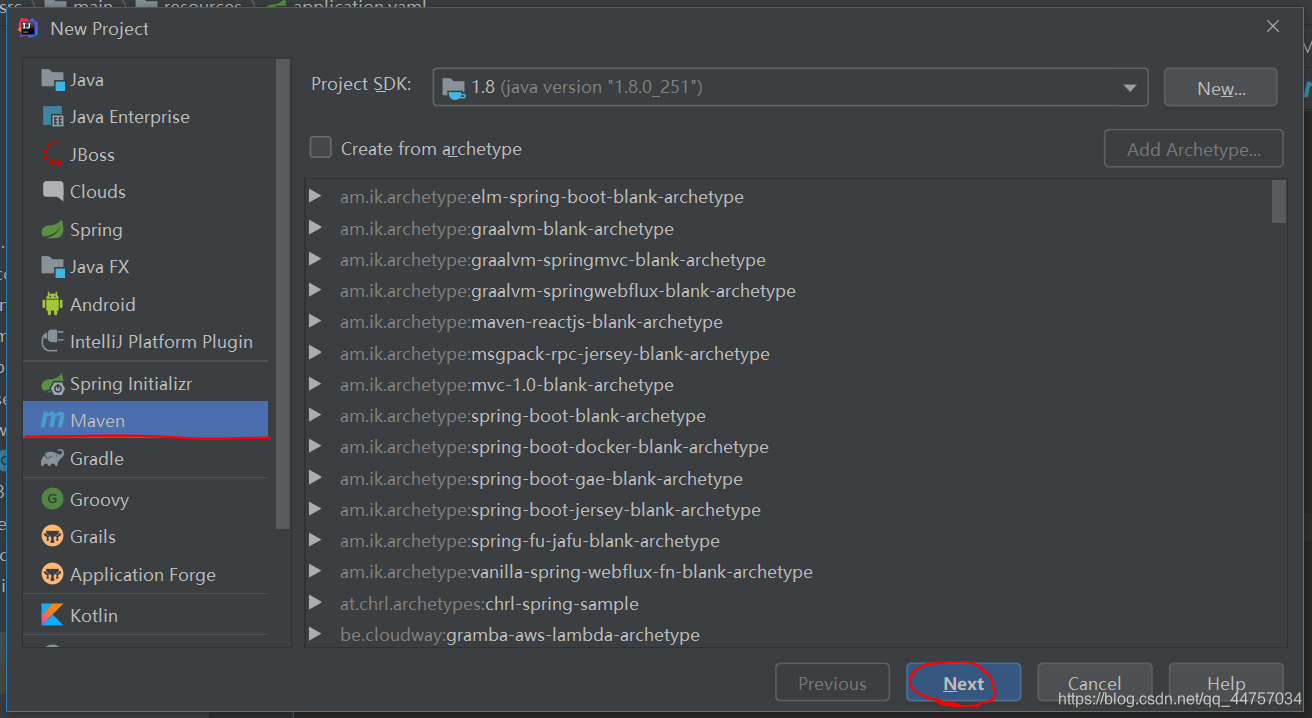The height and width of the screenshot is (718, 1312).
Task: Expand vanilla-spring-webflux-fn-blank-archetype entry
Action: tap(316, 572)
